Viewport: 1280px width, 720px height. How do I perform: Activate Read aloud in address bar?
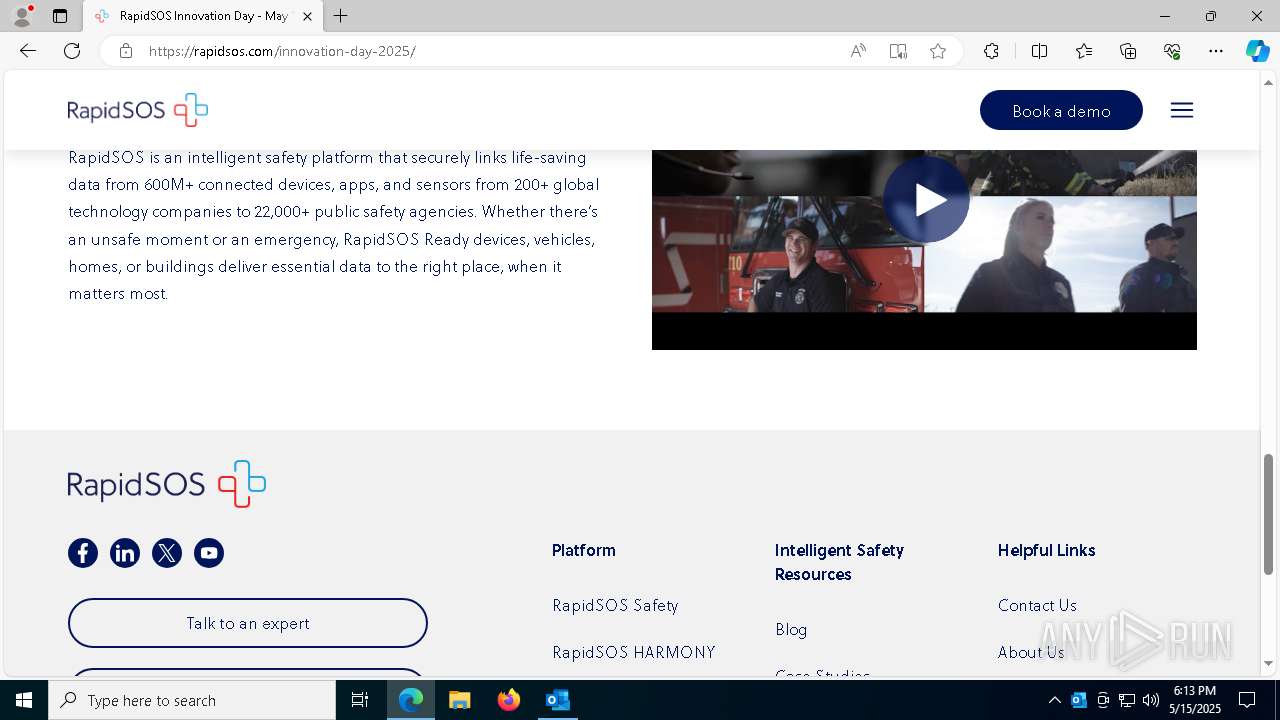point(858,51)
